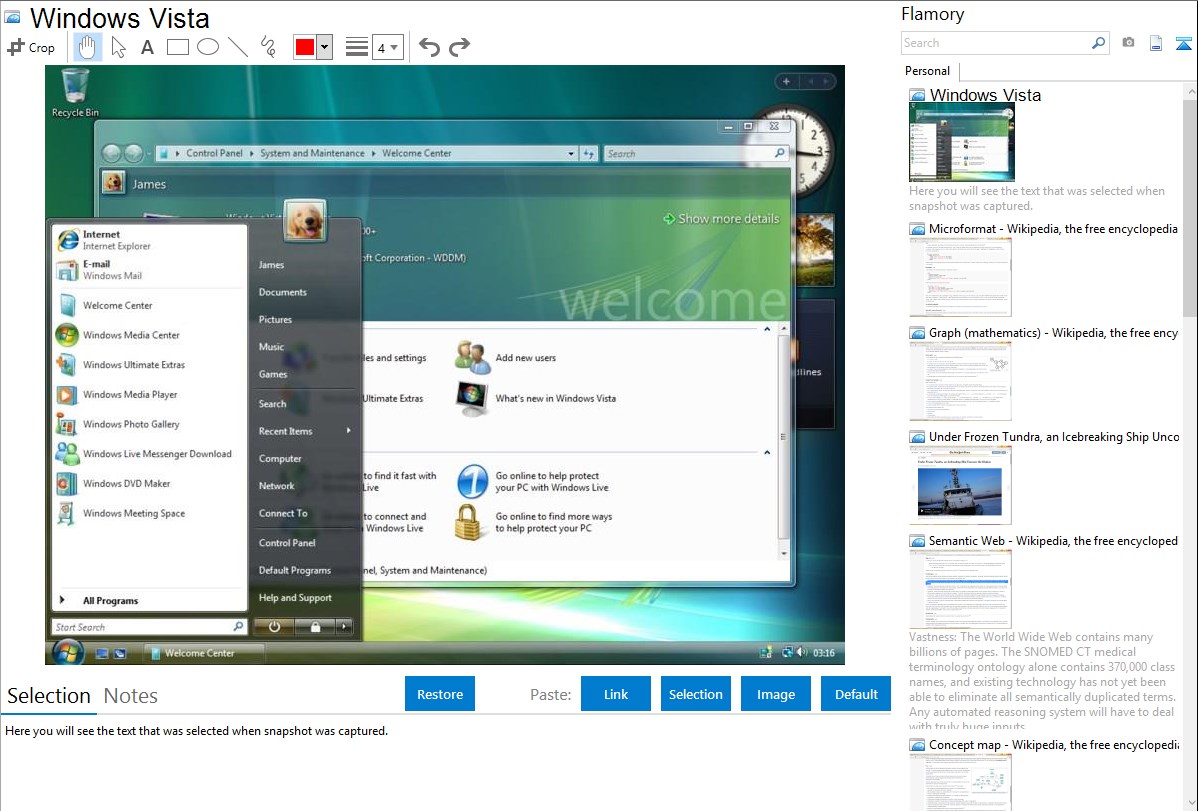Click the red color swatch

(x=305, y=47)
